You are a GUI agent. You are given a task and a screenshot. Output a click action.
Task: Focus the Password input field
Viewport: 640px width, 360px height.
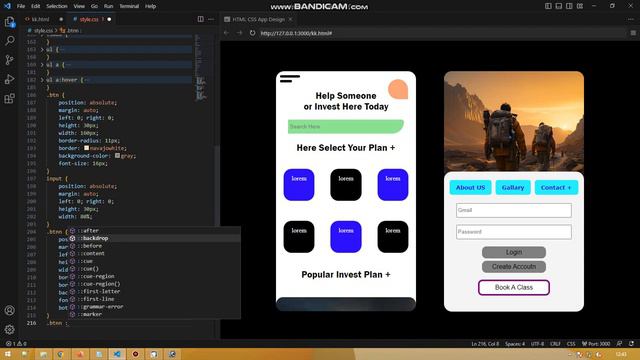(513, 232)
